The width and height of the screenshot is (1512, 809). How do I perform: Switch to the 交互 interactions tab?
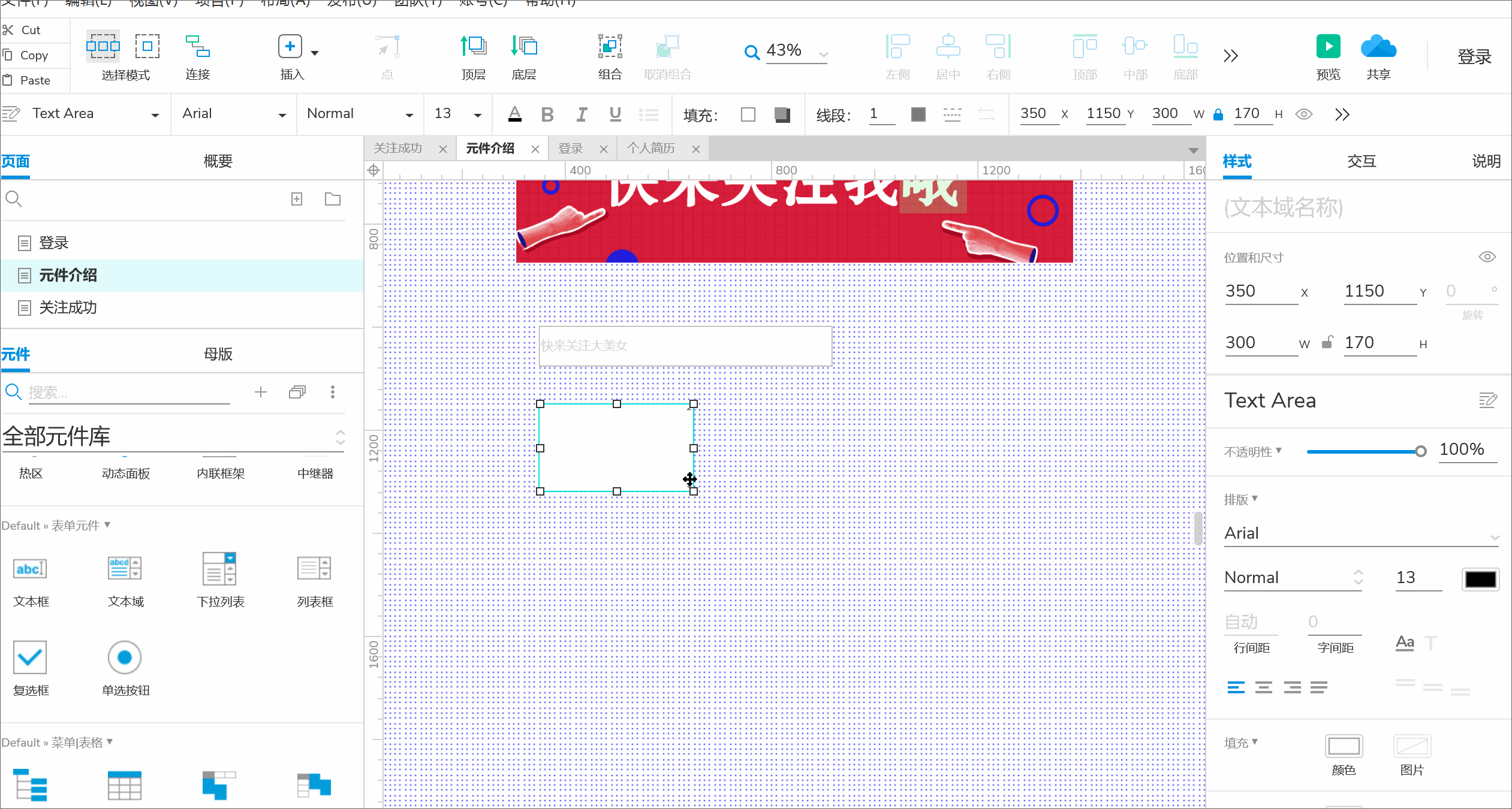click(1362, 161)
